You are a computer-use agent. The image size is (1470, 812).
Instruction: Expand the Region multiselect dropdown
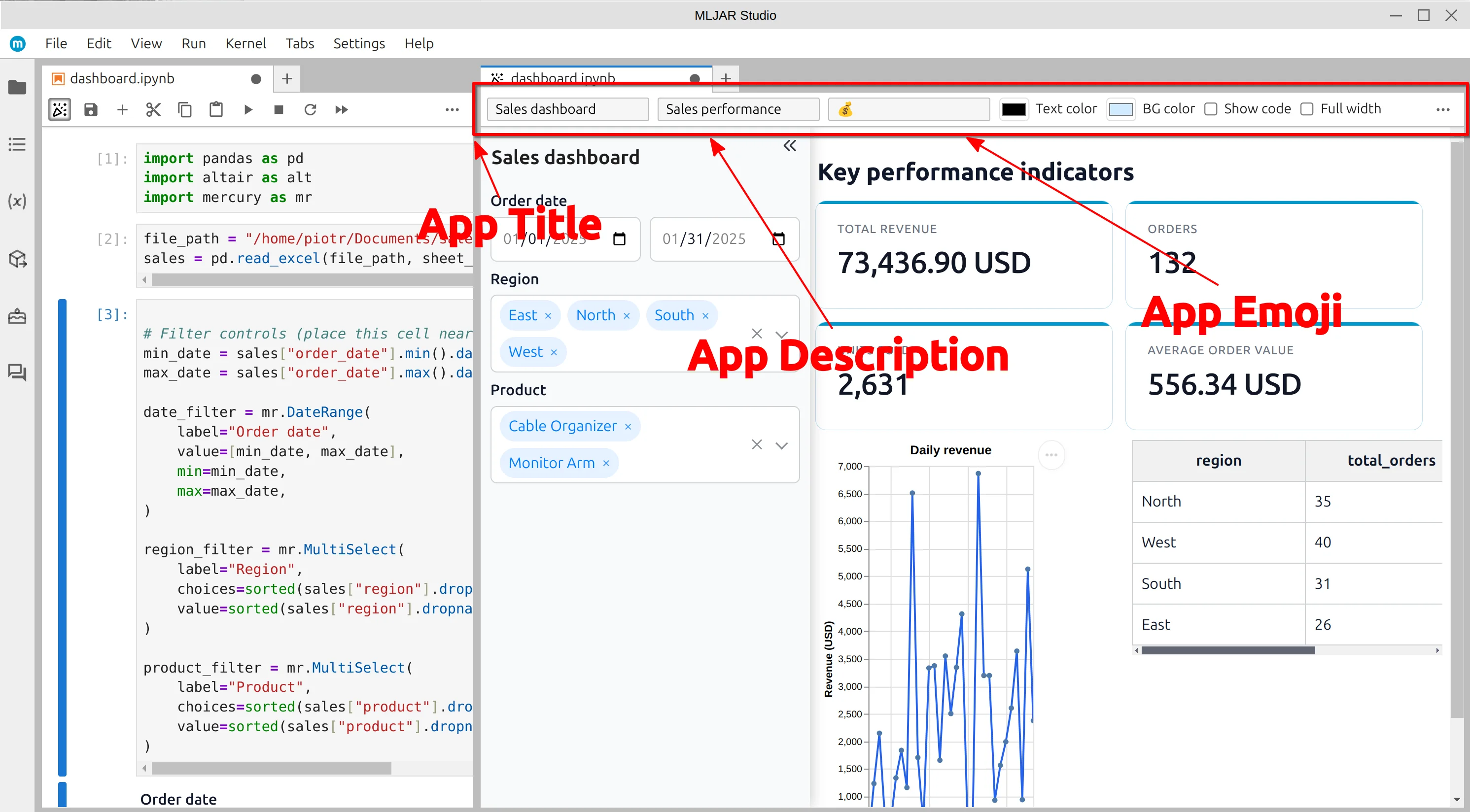pyautogui.click(x=782, y=334)
